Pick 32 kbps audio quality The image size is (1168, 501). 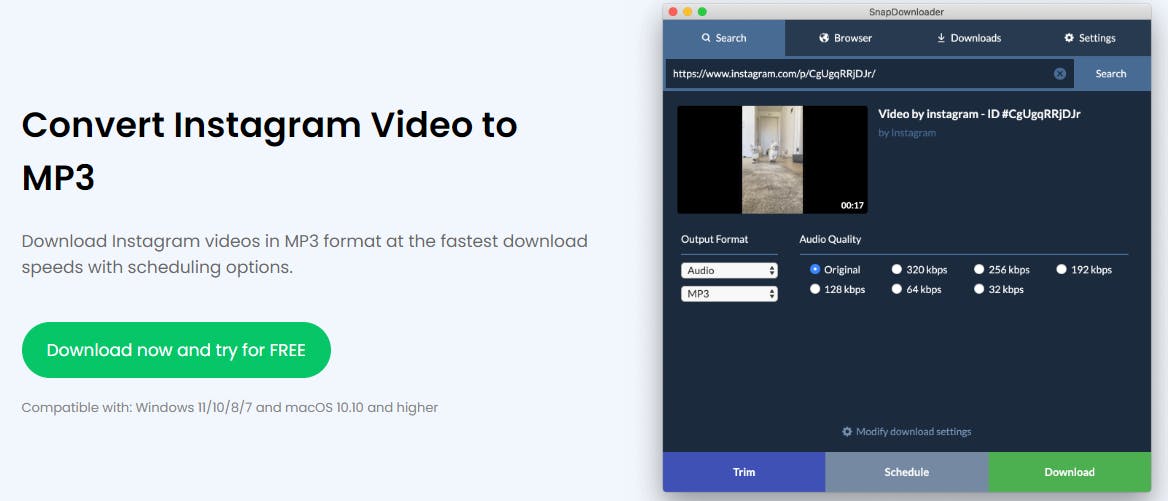point(980,289)
